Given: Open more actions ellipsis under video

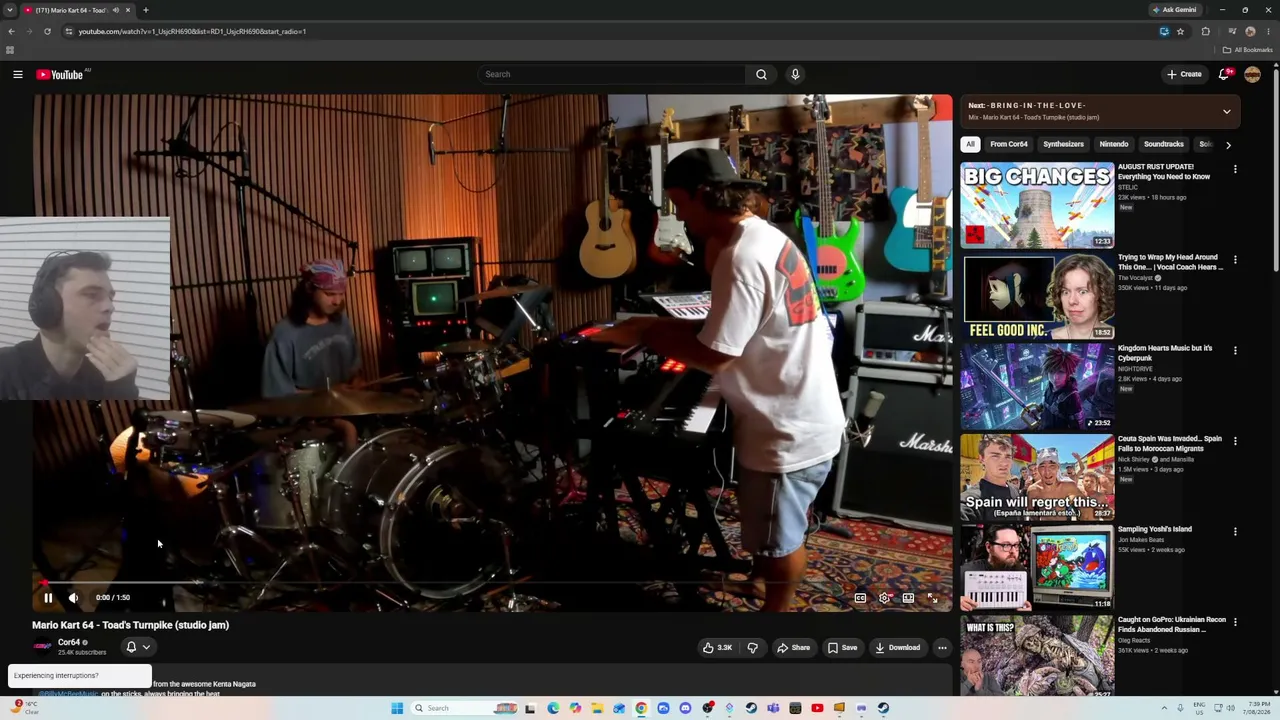Looking at the screenshot, I should tap(942, 648).
